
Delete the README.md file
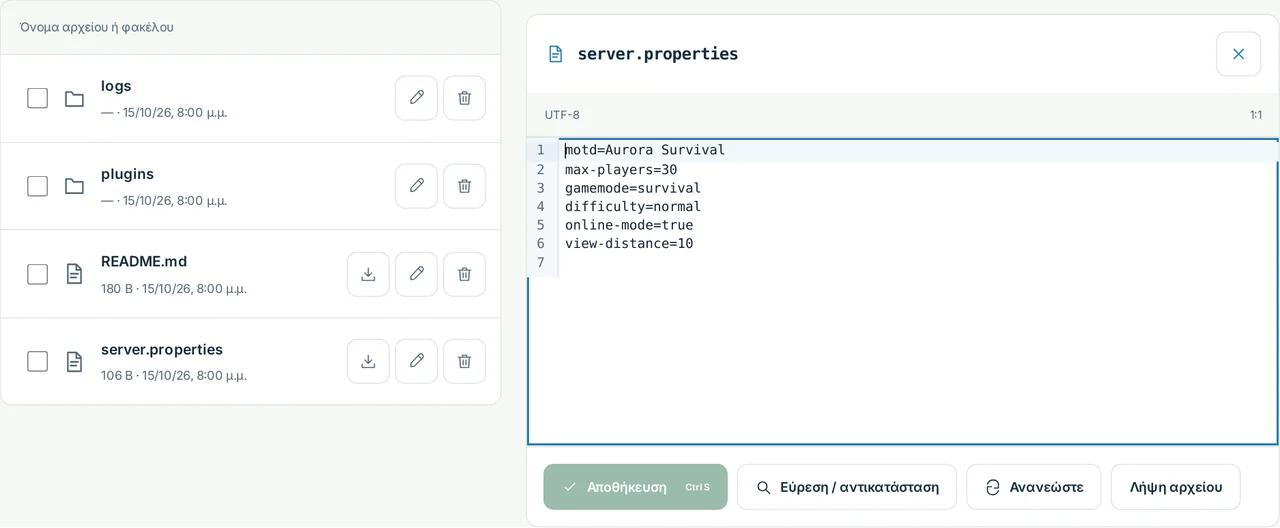(x=464, y=274)
